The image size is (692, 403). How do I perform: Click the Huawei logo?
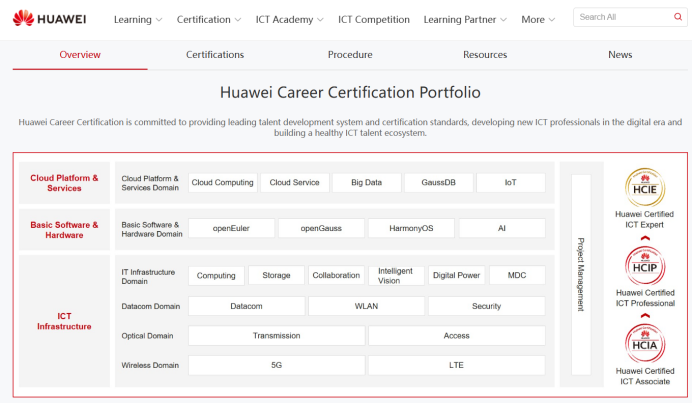click(x=49, y=19)
